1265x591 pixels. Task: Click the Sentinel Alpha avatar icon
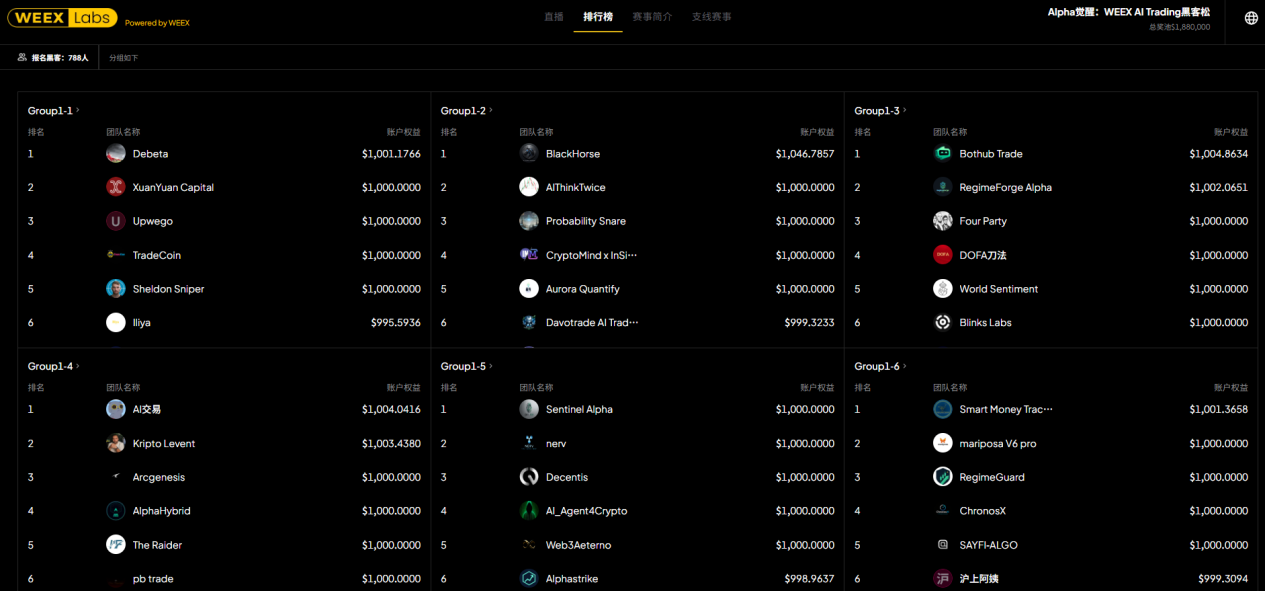click(529, 409)
